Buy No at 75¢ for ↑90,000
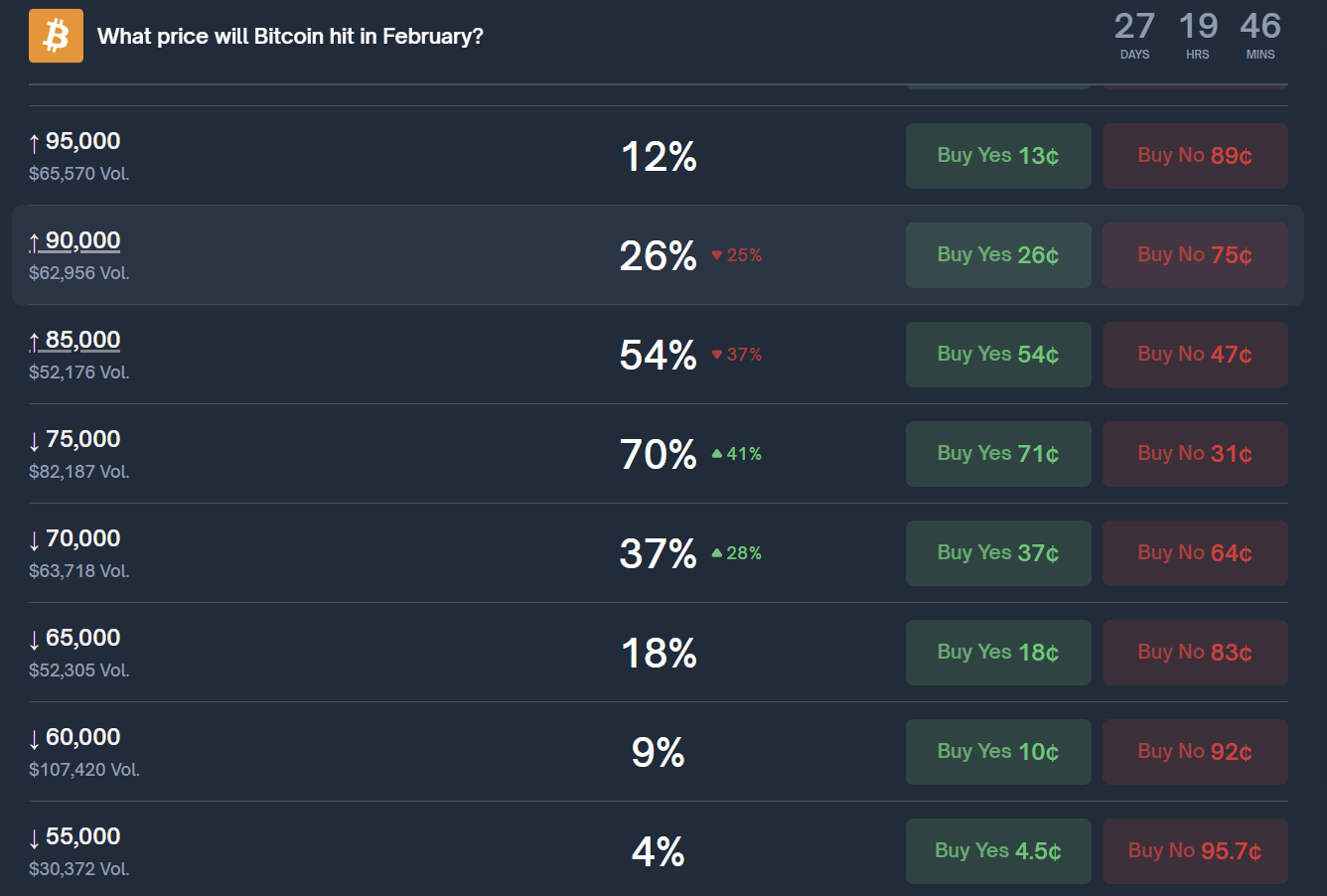This screenshot has width=1327, height=896. click(1195, 255)
